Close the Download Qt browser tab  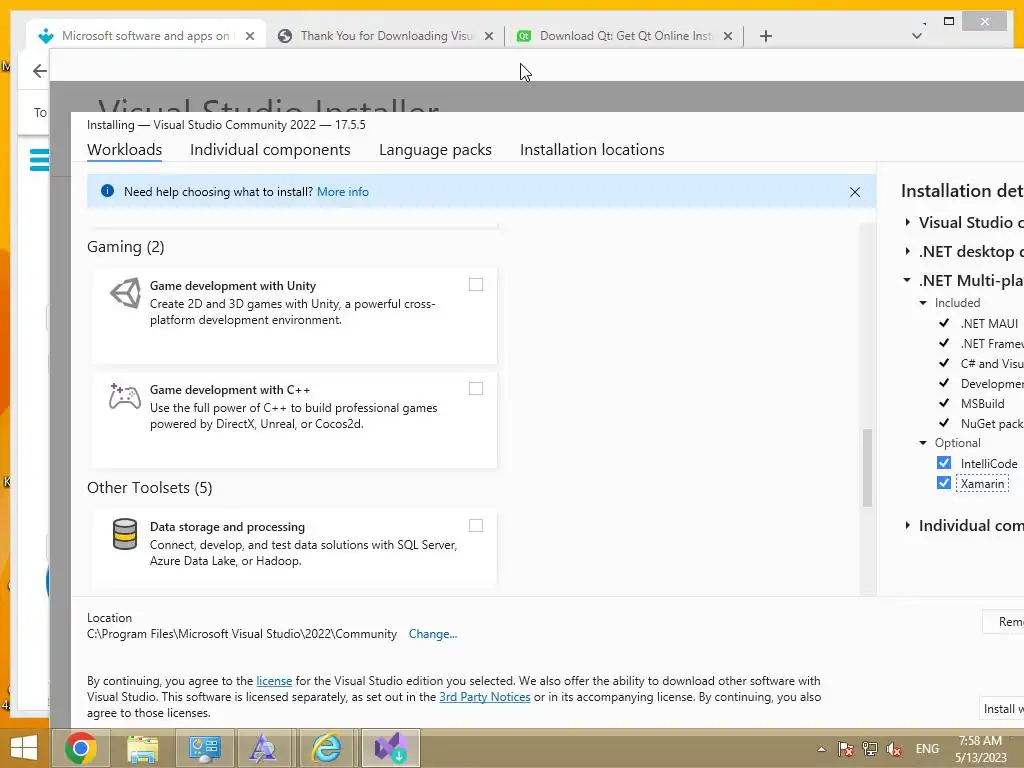coord(728,37)
